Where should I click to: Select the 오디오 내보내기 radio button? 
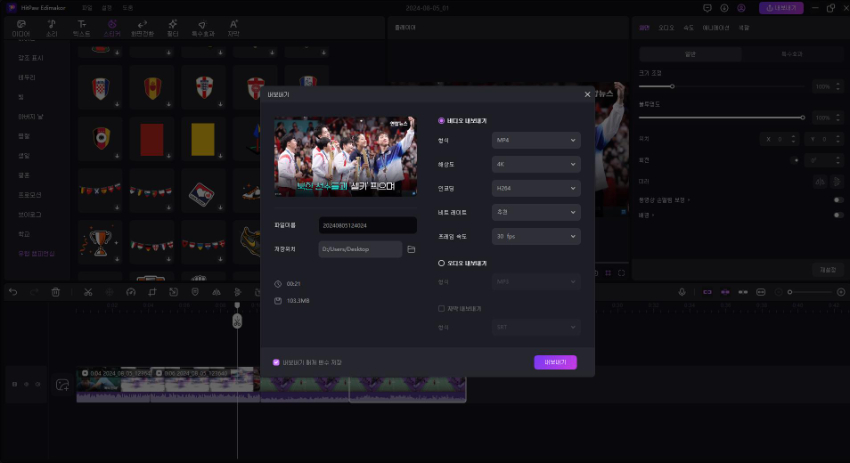click(442, 263)
